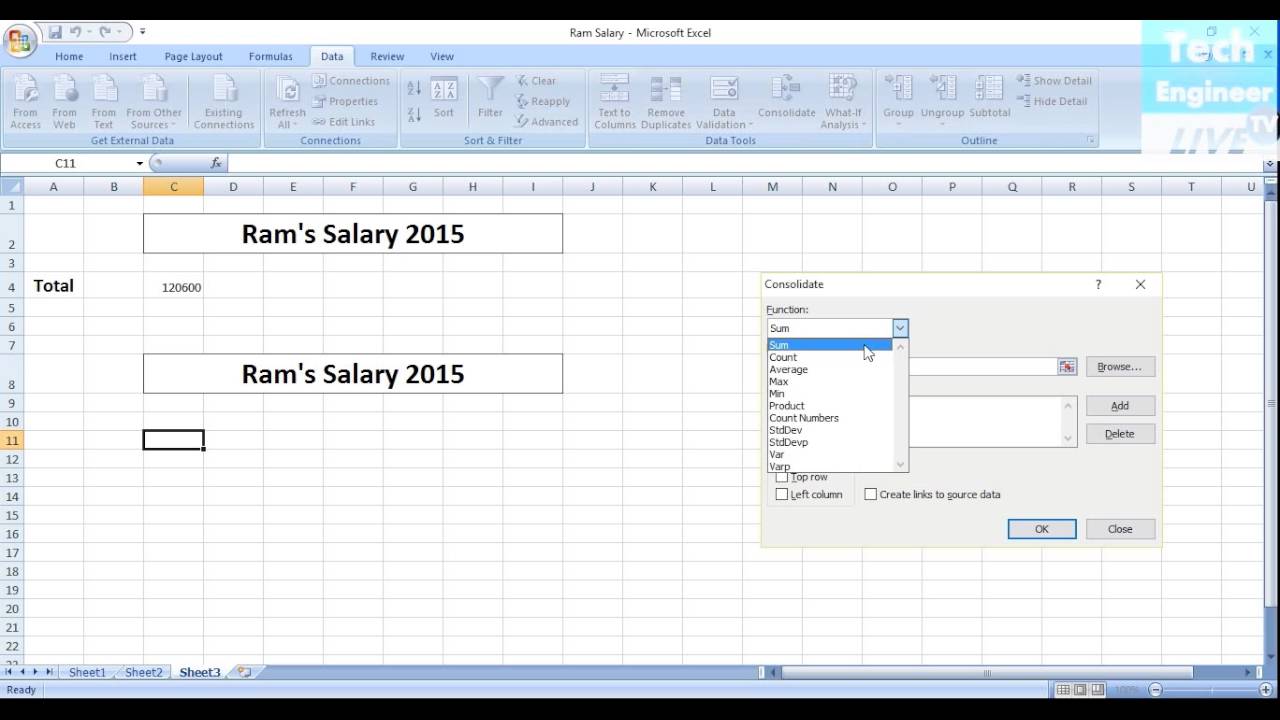Click the insert function fx icon
Image resolution: width=1280 pixels, height=720 pixels.
click(x=216, y=163)
